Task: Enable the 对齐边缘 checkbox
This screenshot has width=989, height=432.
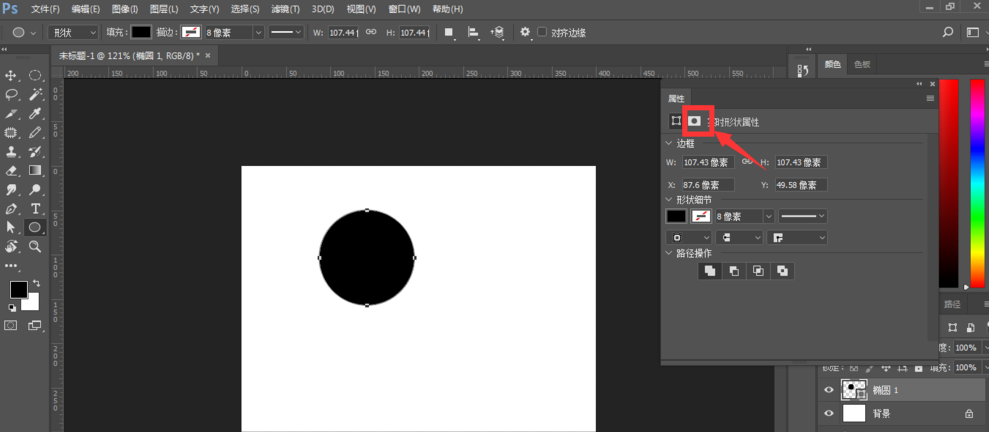Action: point(543,32)
